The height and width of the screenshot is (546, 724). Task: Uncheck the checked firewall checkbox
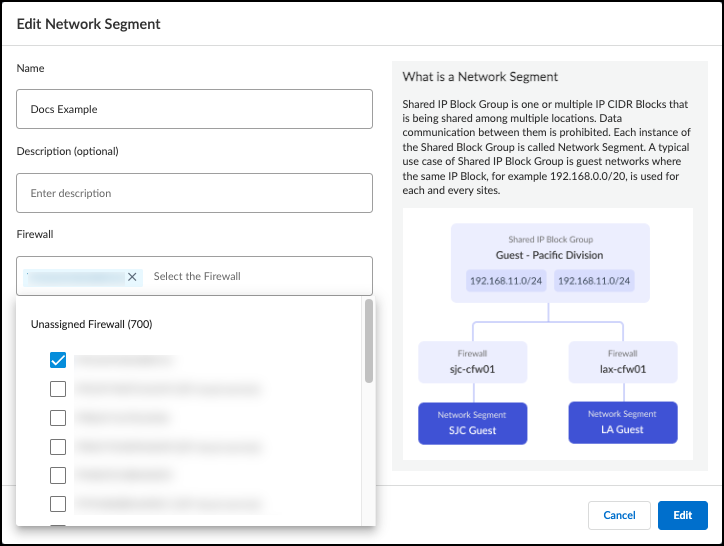[x=58, y=360]
